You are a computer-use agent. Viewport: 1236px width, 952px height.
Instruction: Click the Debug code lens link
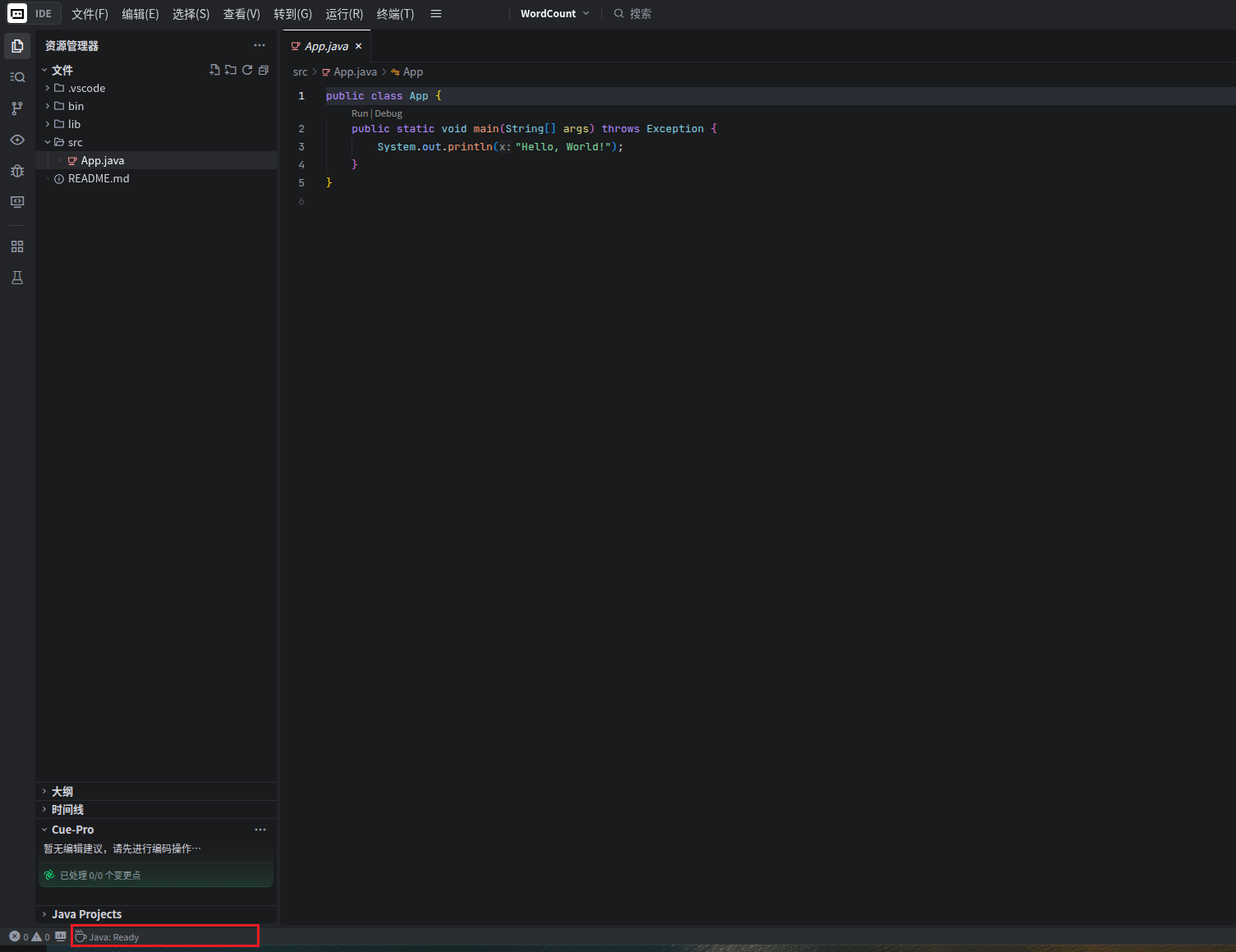(x=388, y=113)
